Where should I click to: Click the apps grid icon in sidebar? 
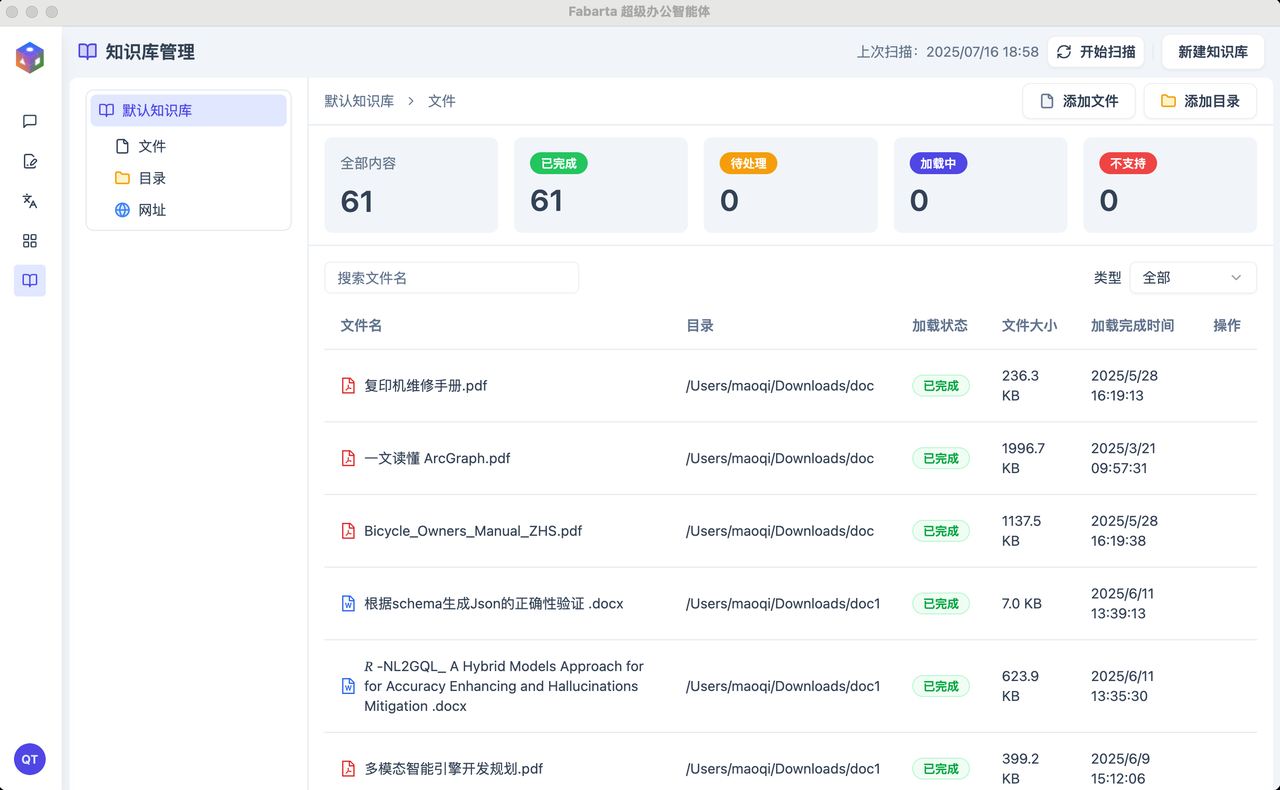point(30,241)
